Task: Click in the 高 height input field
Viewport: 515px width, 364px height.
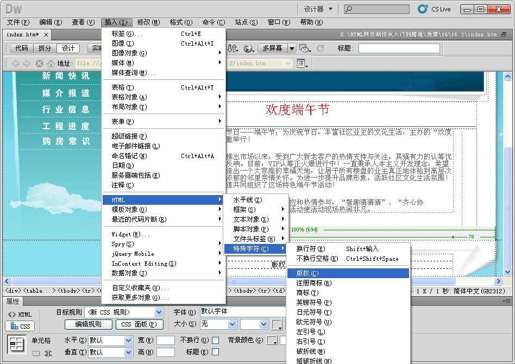Action: (165, 352)
